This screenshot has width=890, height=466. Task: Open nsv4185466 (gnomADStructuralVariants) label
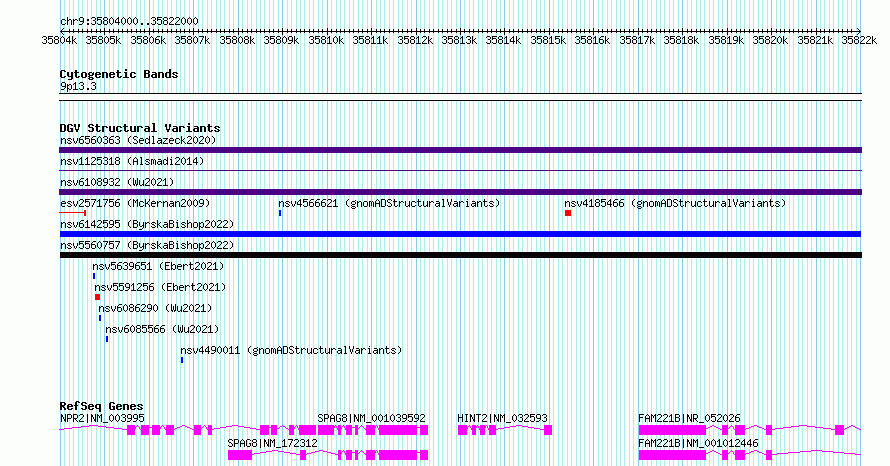pos(675,203)
